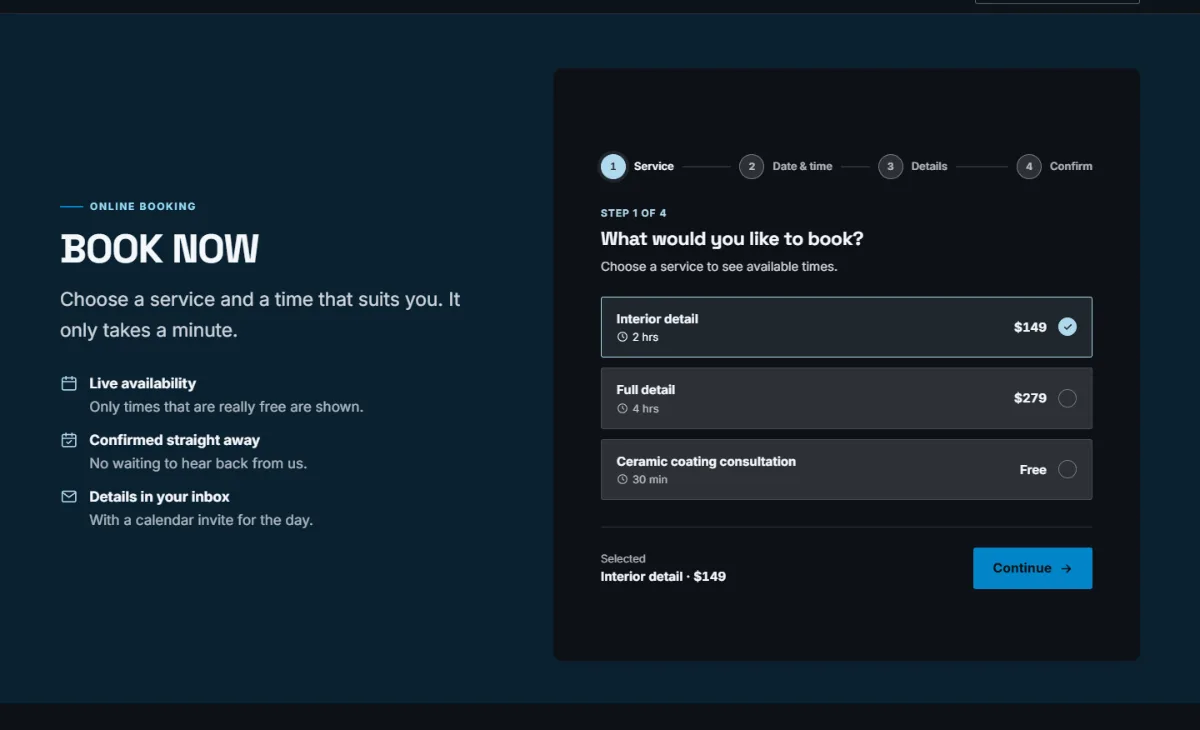1200x730 pixels.
Task: Click the 4 hrs duration text
Action: (x=645, y=409)
